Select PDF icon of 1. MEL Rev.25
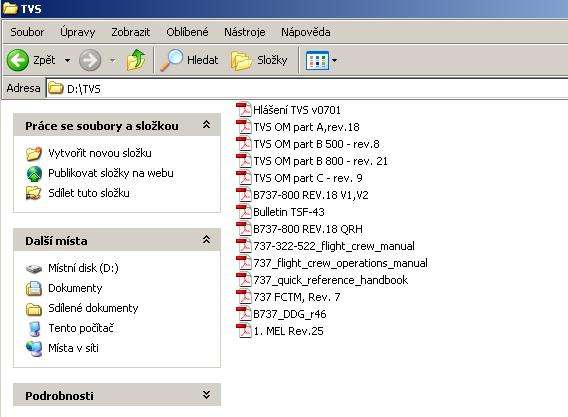This screenshot has width=568, height=417. [244, 331]
